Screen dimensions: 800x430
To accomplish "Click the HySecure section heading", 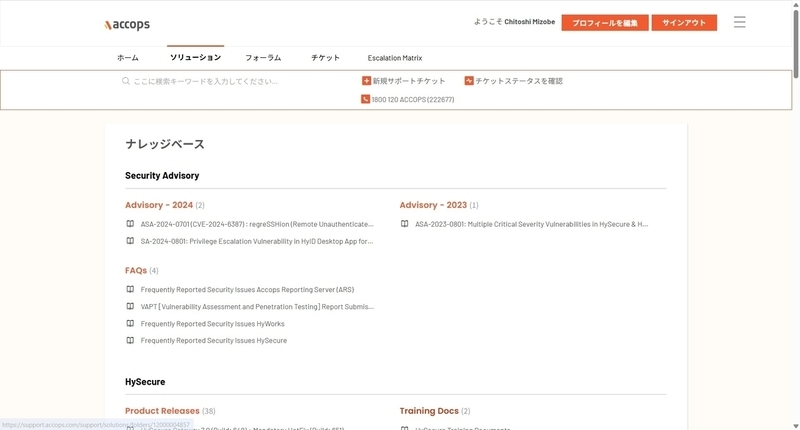I will 145,382.
